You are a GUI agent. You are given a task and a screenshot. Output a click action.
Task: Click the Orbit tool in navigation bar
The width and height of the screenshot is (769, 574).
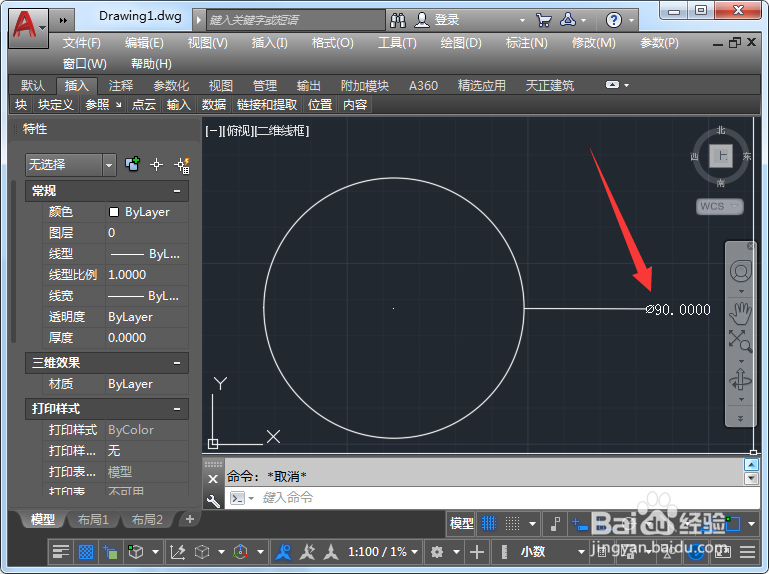[740, 380]
